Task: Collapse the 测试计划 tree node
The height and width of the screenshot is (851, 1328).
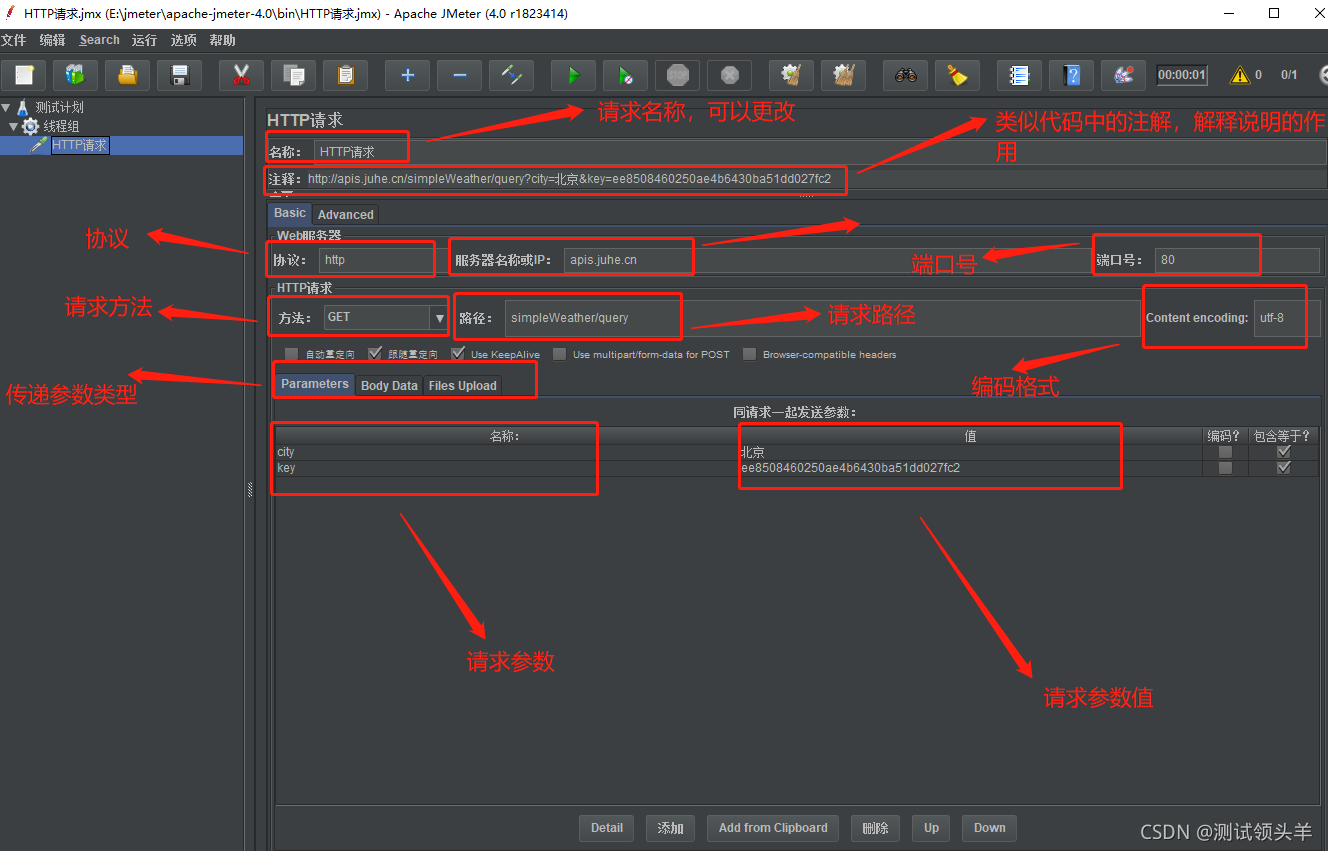Action: pos(6,107)
